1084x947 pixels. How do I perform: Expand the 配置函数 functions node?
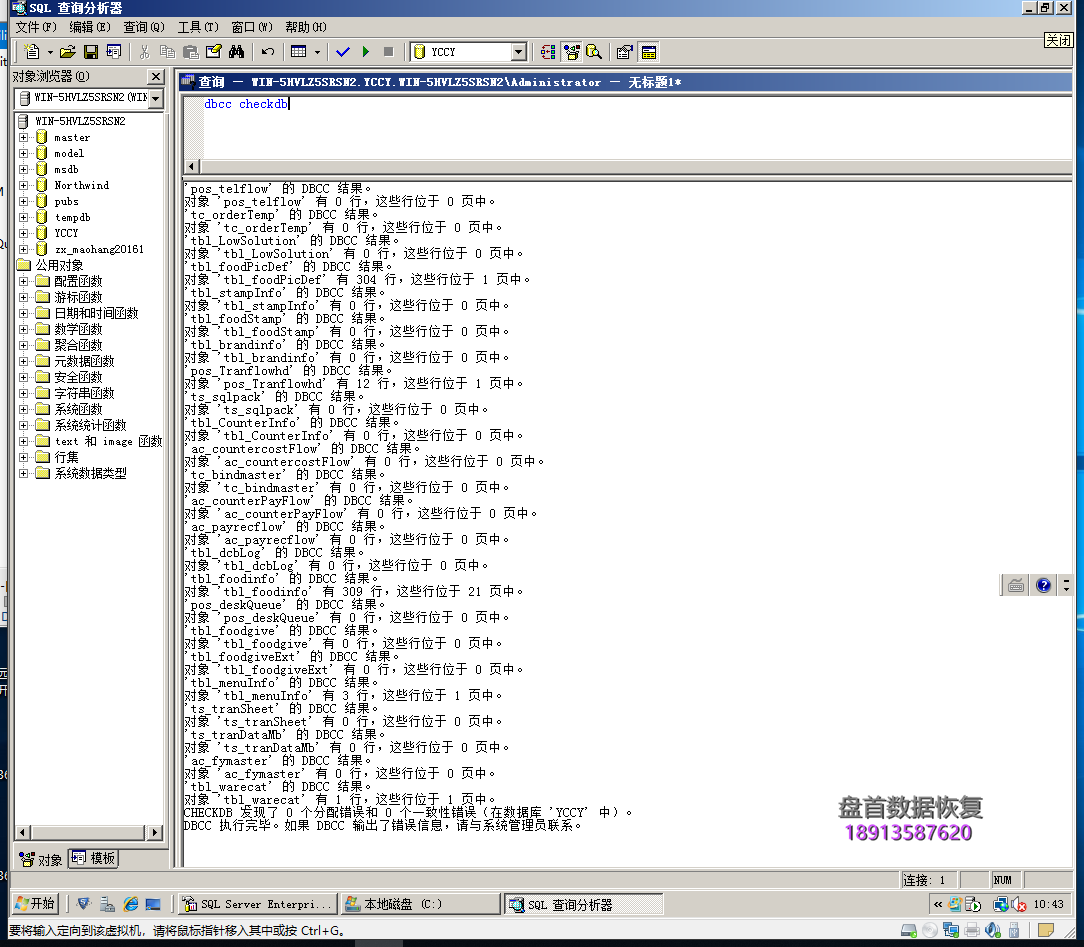pyautogui.click(x=22, y=283)
